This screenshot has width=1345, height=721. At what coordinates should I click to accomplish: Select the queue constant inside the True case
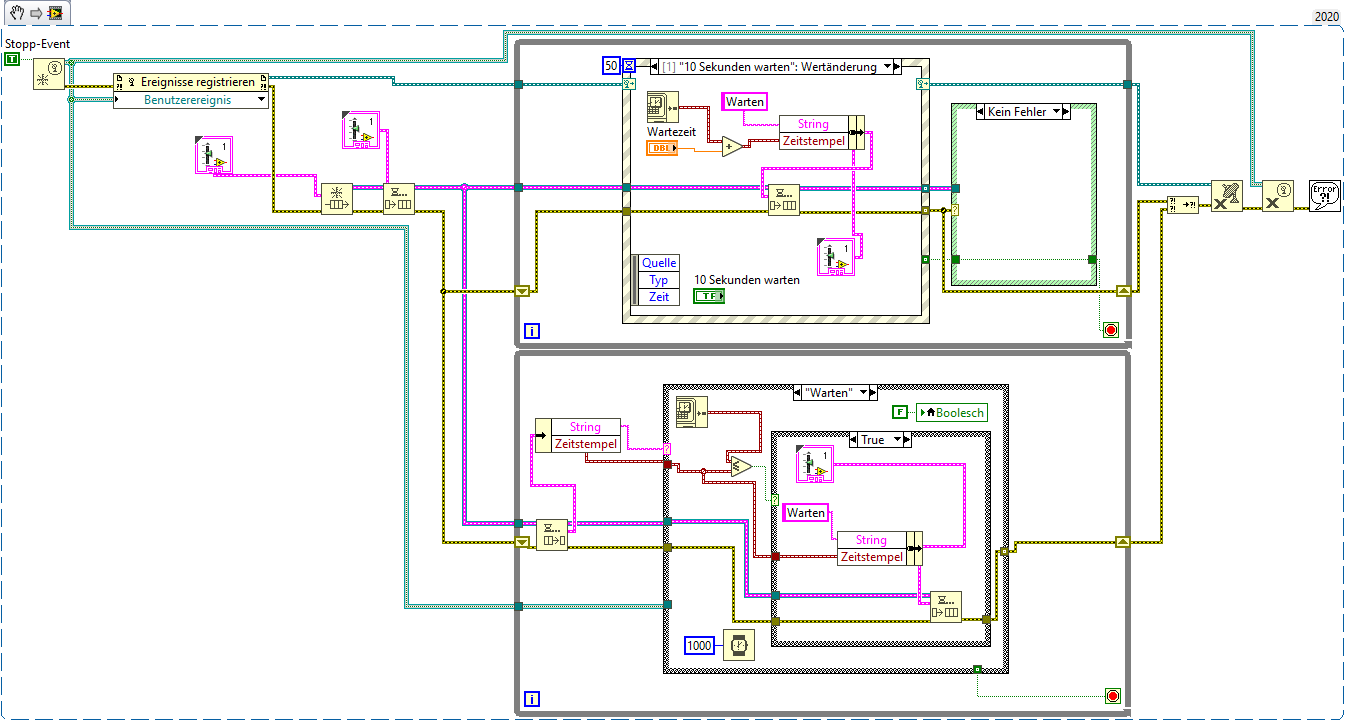(814, 465)
